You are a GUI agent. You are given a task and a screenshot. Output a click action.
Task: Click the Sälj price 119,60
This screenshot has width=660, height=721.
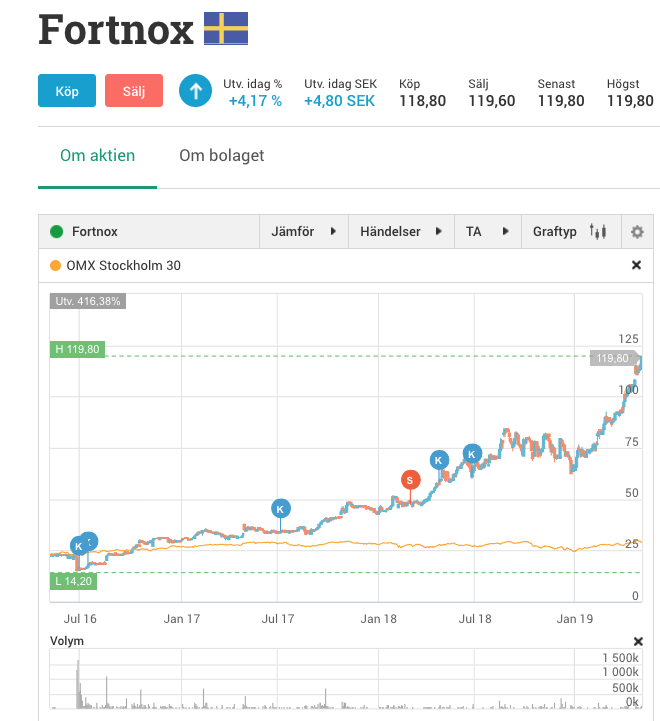(492, 101)
